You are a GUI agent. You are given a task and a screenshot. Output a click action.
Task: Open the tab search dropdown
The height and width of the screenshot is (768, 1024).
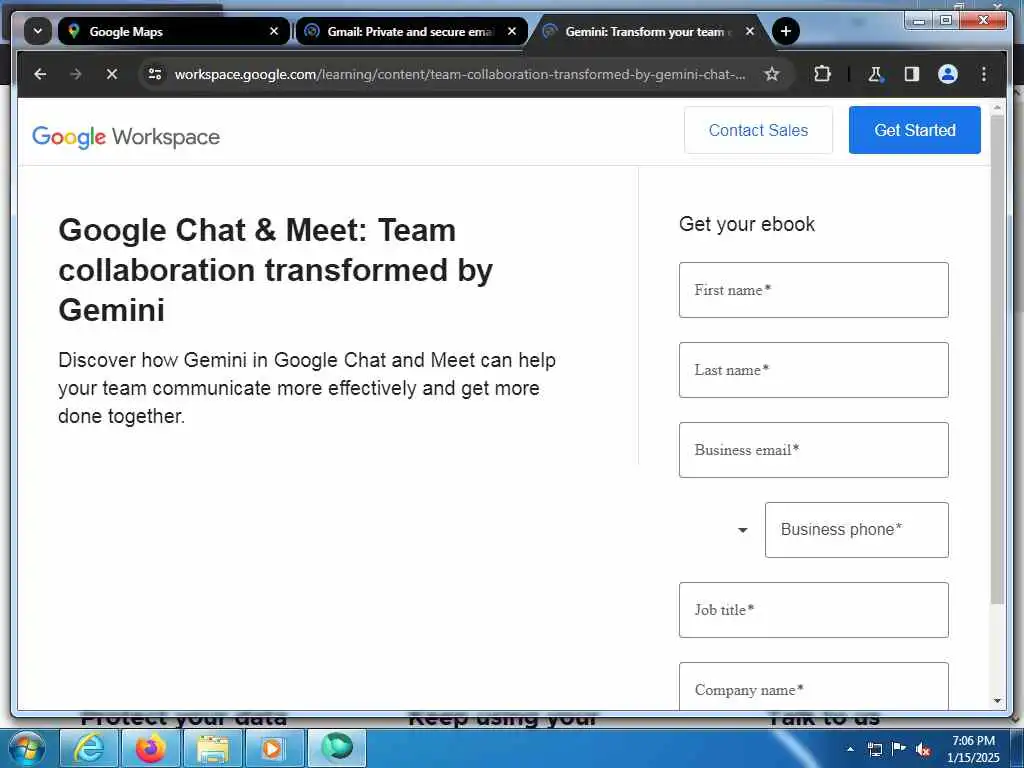click(x=38, y=31)
